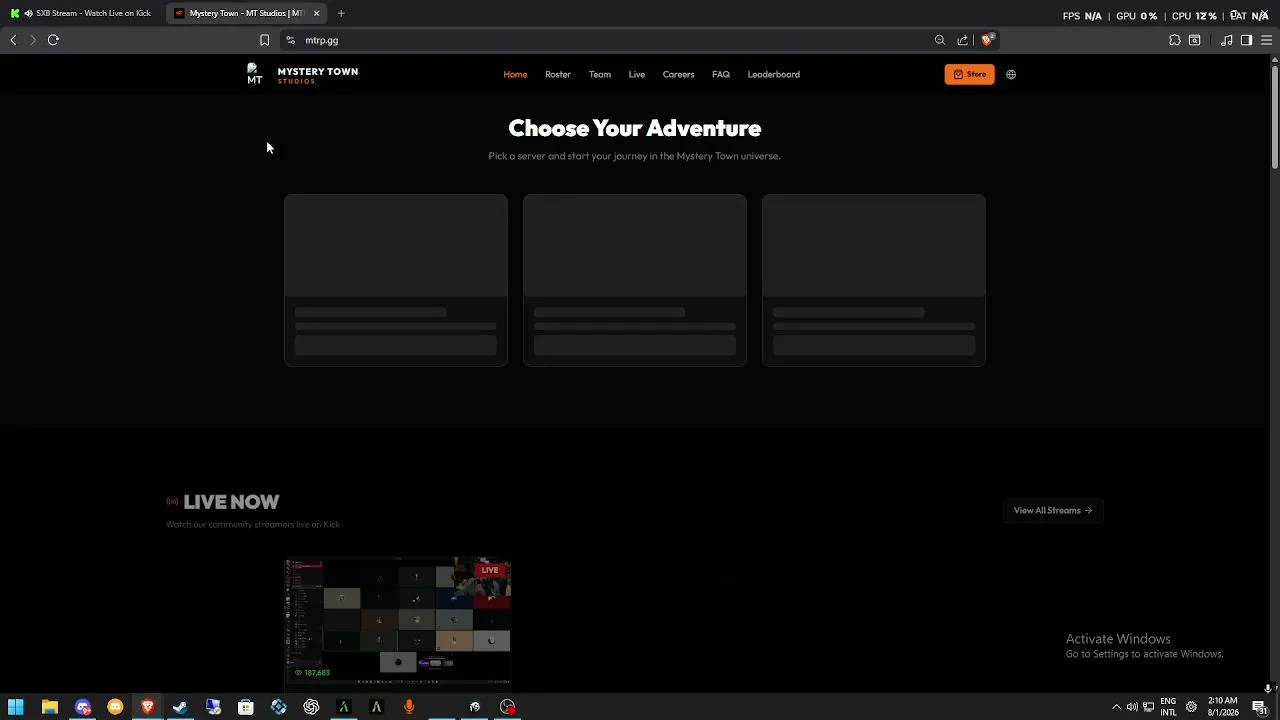This screenshot has height=720, width=1280.
Task: Click the LIVE NOW section heading
Action: [231, 502]
